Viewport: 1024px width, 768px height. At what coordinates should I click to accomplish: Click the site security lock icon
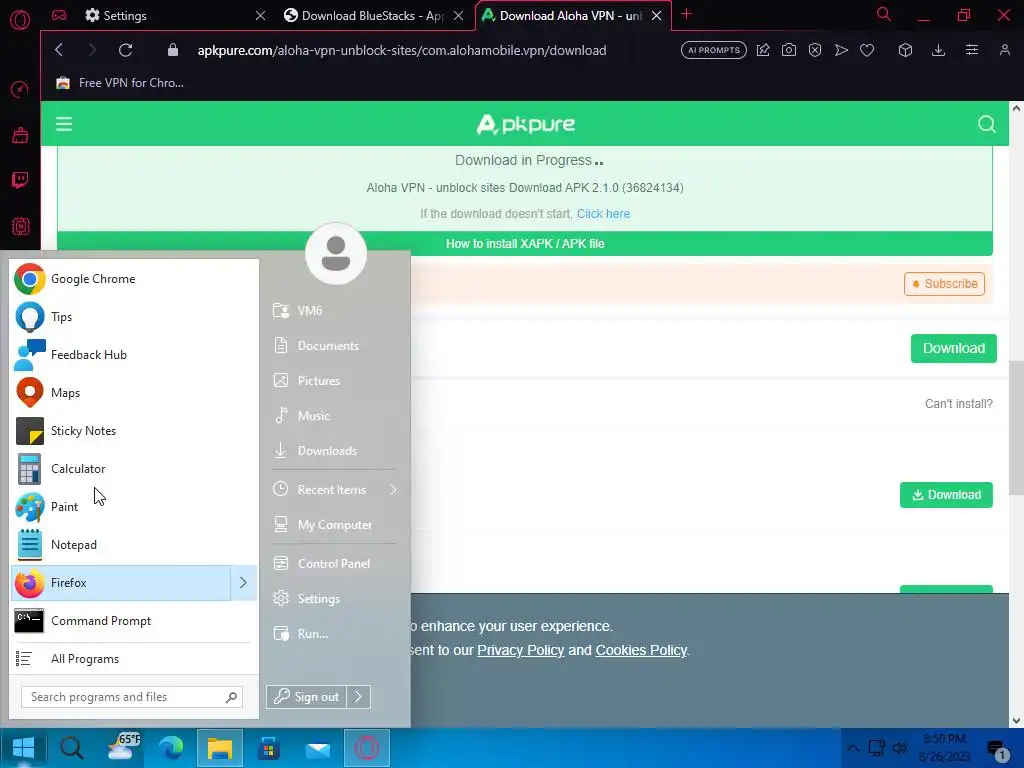click(x=173, y=50)
